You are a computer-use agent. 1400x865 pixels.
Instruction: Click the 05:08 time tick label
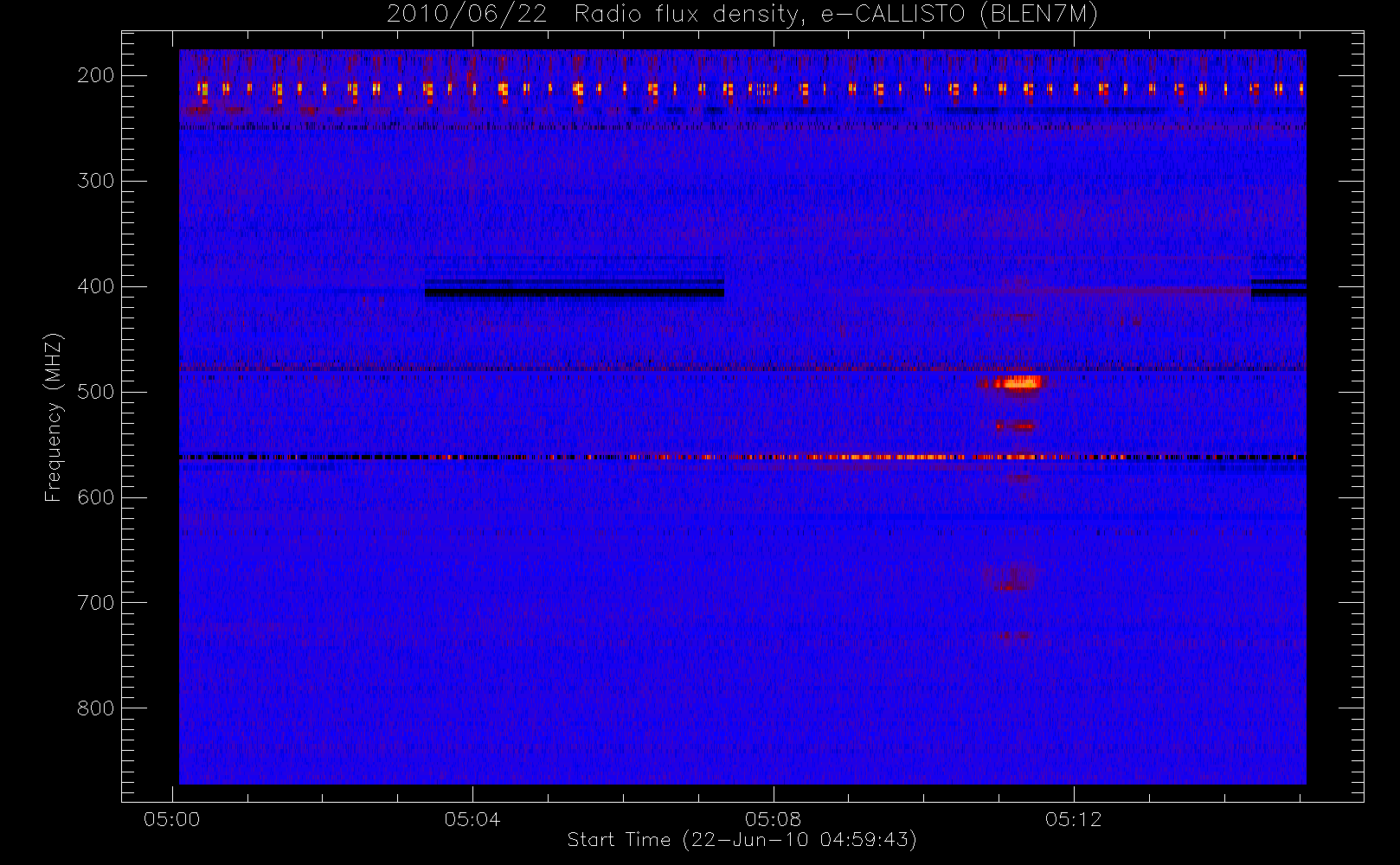(x=773, y=819)
